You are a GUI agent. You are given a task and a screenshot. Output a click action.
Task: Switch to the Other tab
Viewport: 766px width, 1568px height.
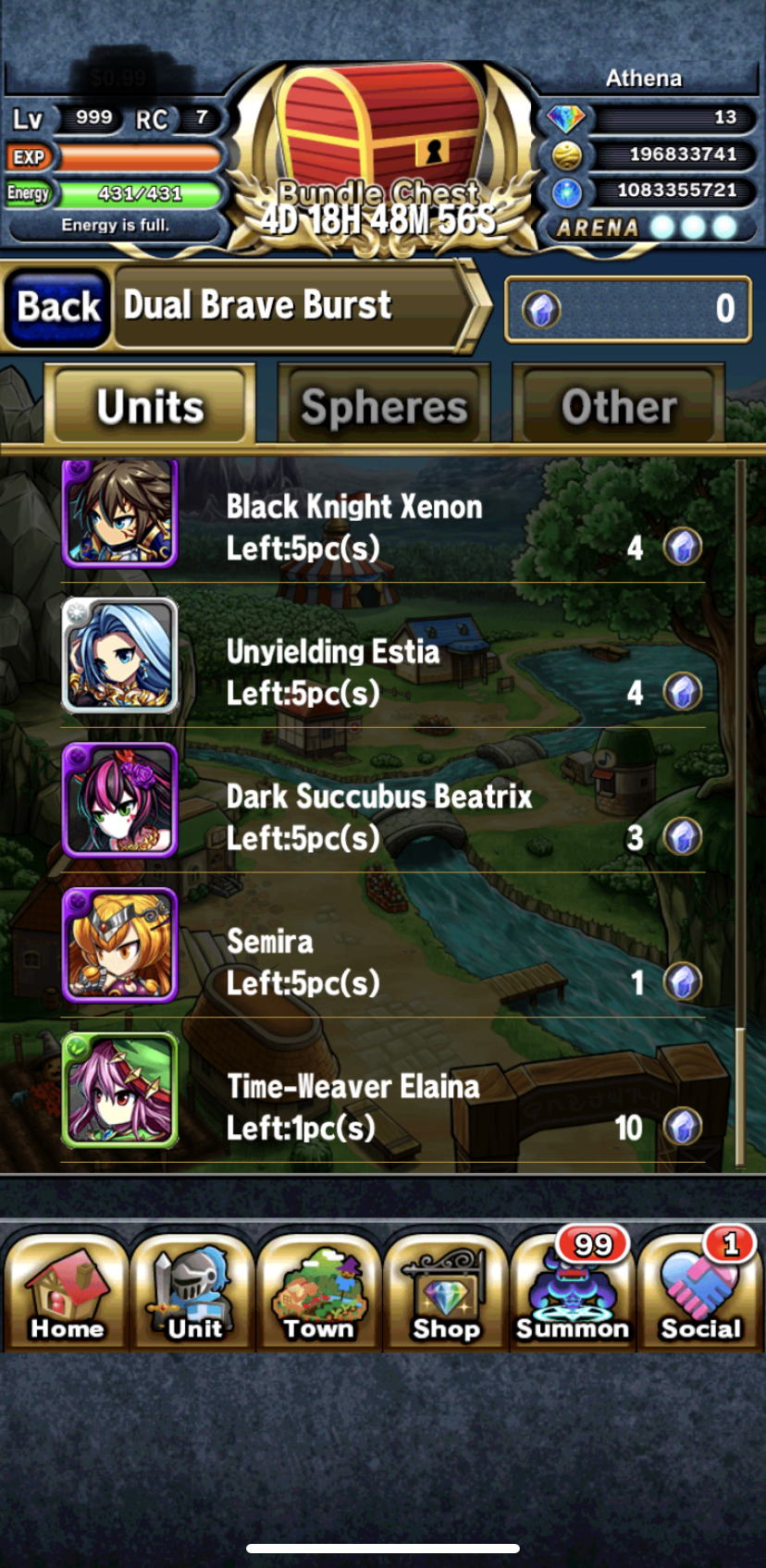[618, 405]
